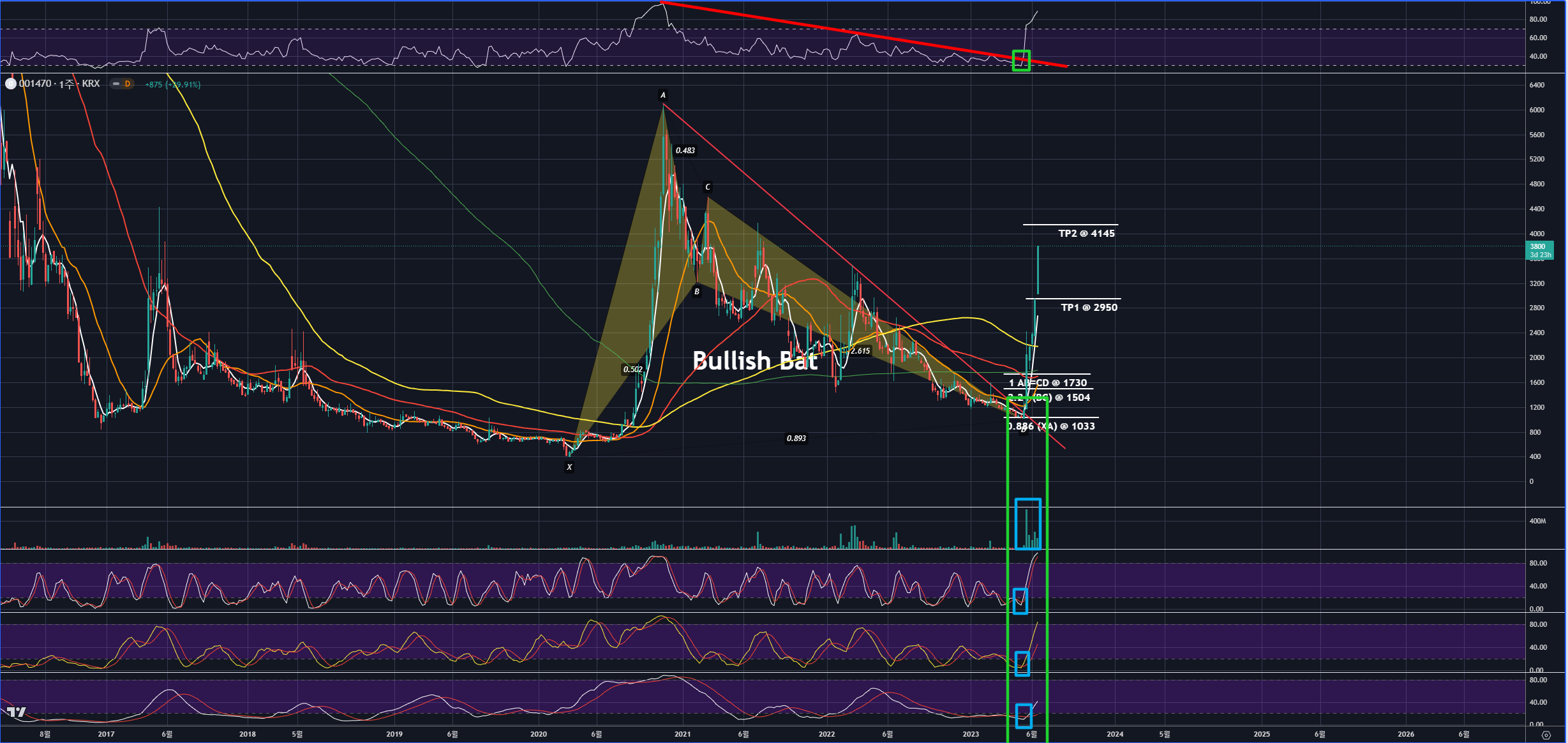Click the chart settings hexagon gear icon
This screenshot has width=1568, height=743.
1546,735
